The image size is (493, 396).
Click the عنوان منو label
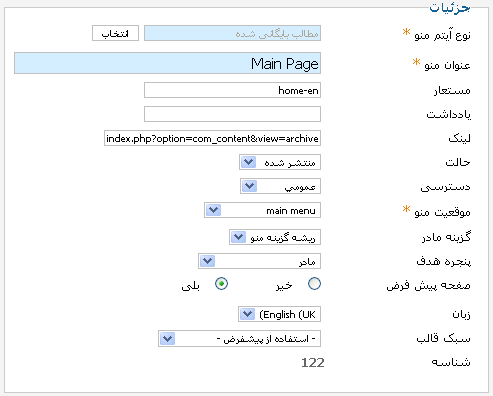pyautogui.click(x=447, y=65)
